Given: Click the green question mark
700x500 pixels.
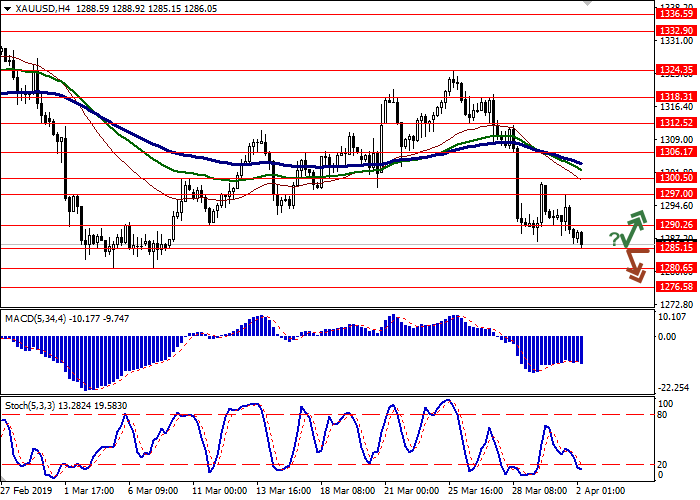Looking at the screenshot, I should tap(613, 238).
